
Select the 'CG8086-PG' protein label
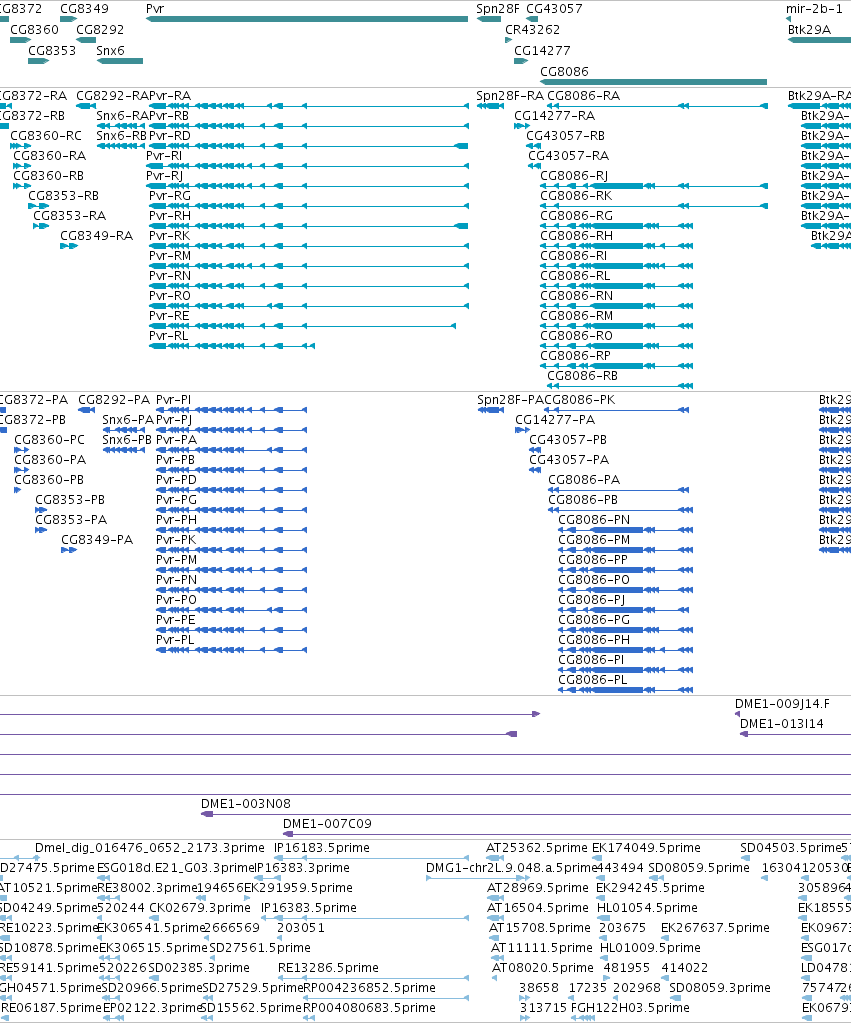click(594, 619)
